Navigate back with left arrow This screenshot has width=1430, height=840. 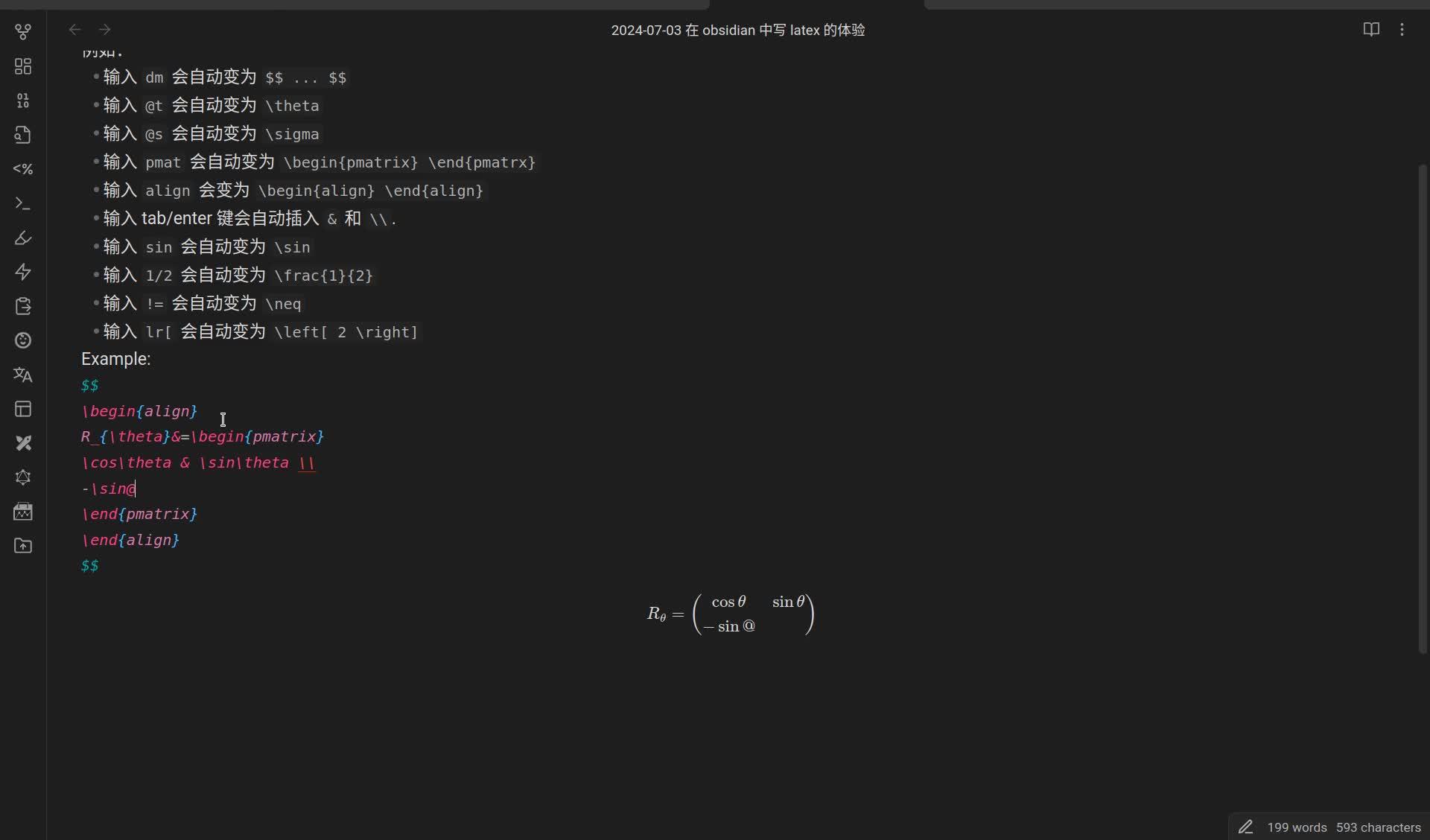click(74, 30)
